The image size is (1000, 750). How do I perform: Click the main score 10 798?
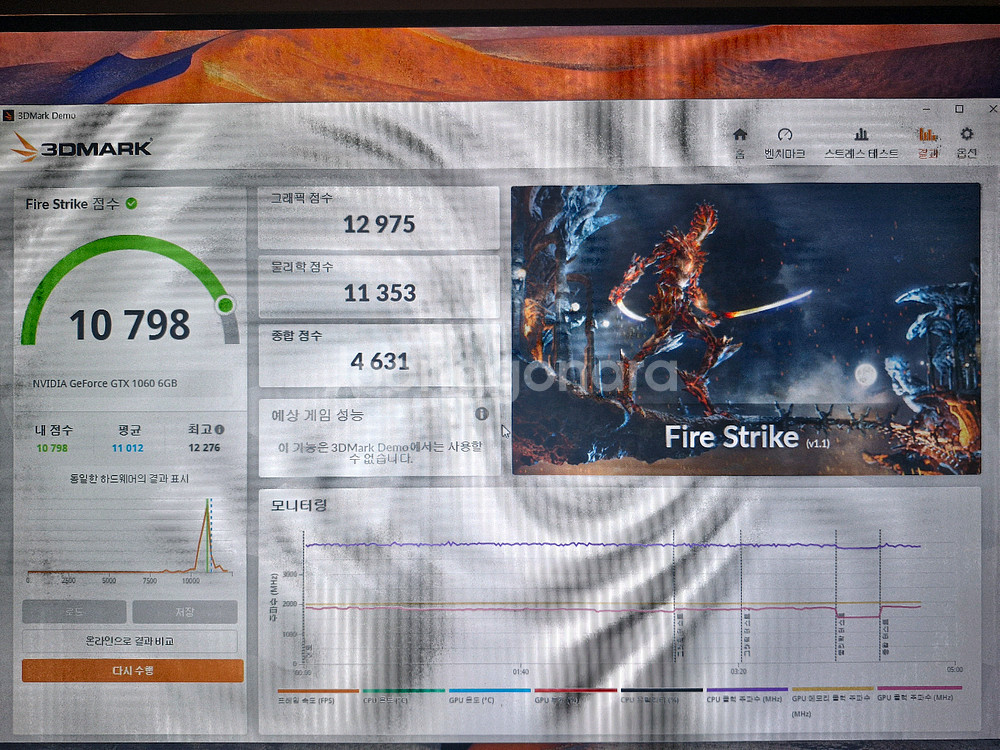point(129,325)
